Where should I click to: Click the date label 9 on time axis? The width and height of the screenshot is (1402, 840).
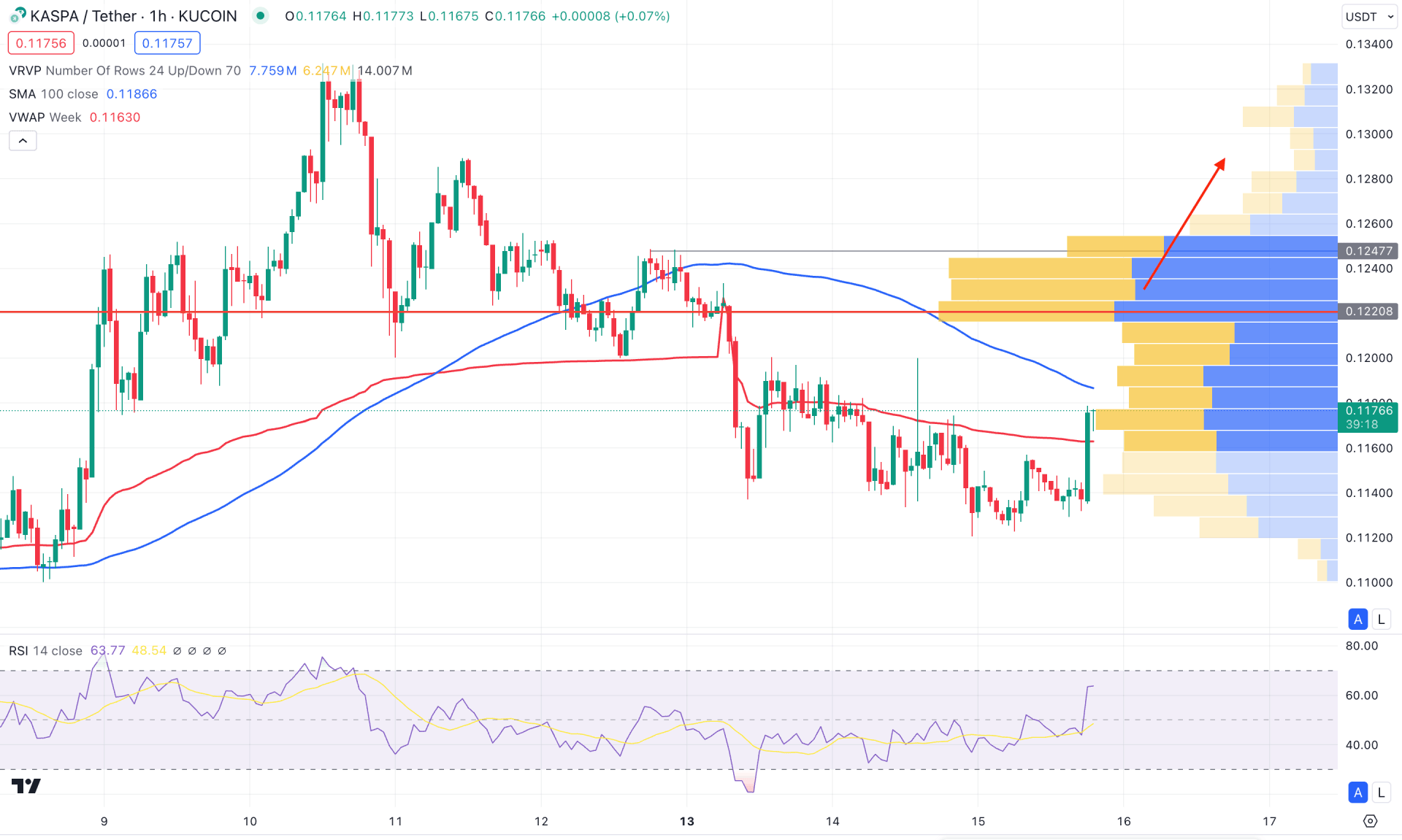[104, 821]
